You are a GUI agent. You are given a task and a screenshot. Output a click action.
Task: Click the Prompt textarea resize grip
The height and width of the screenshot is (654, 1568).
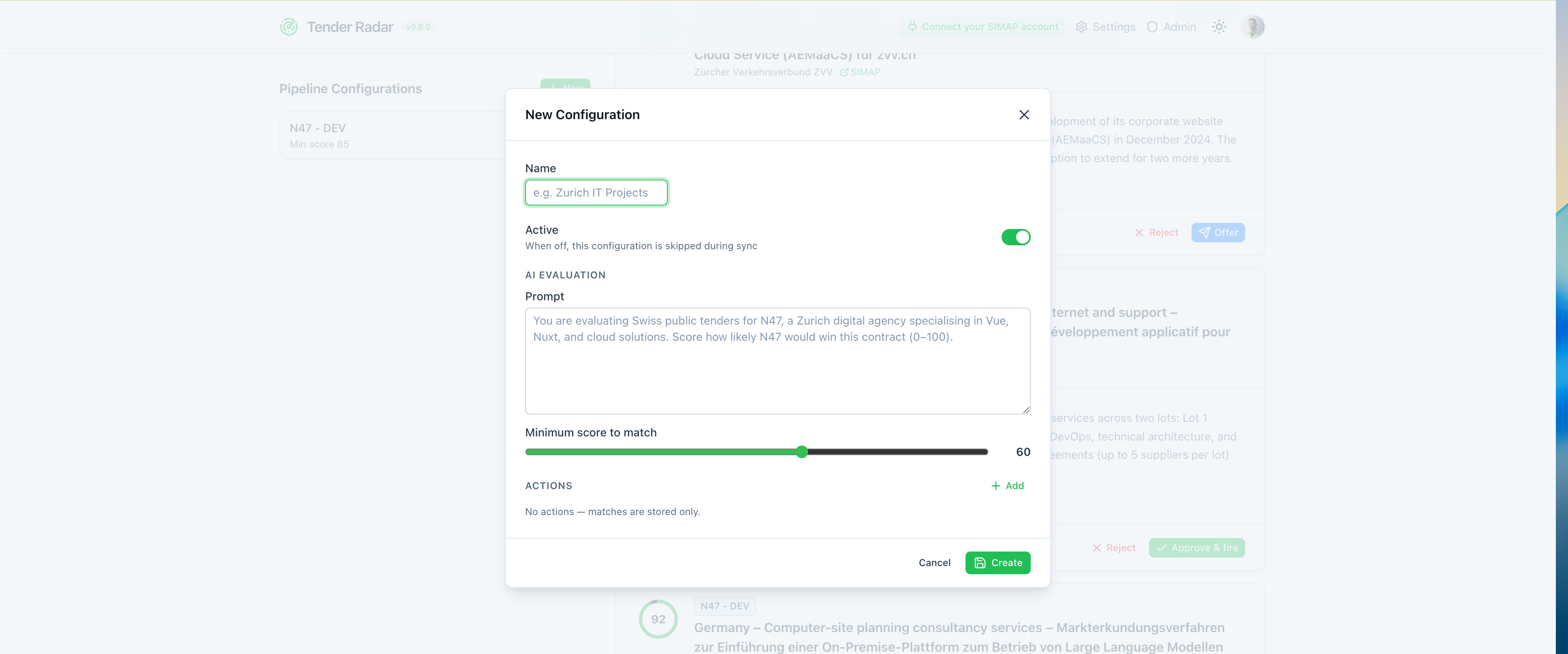[1026, 410]
